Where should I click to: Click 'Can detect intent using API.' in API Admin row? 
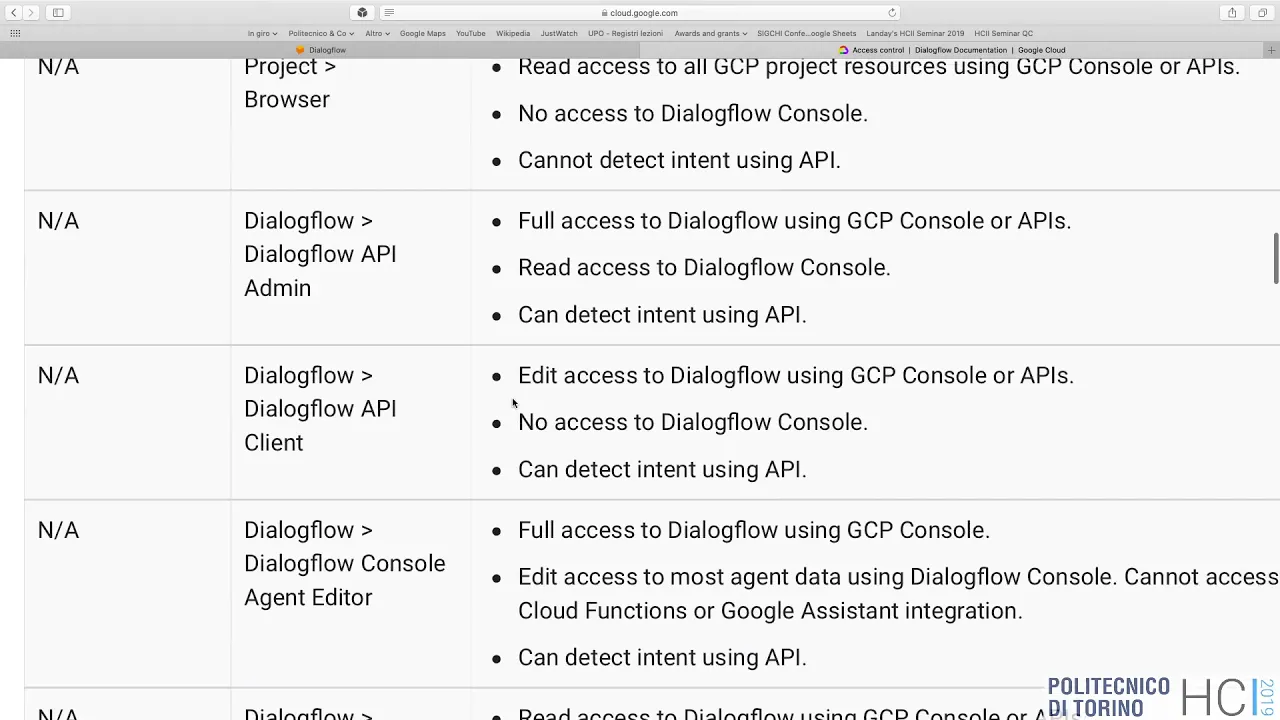[662, 315]
